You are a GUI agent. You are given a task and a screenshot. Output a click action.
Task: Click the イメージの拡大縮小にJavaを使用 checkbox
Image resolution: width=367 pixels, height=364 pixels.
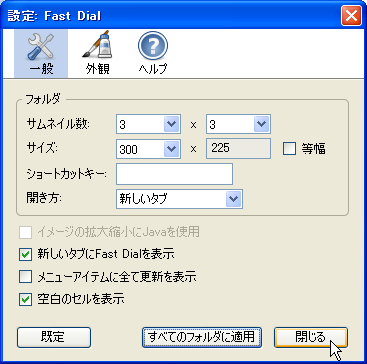(25, 232)
